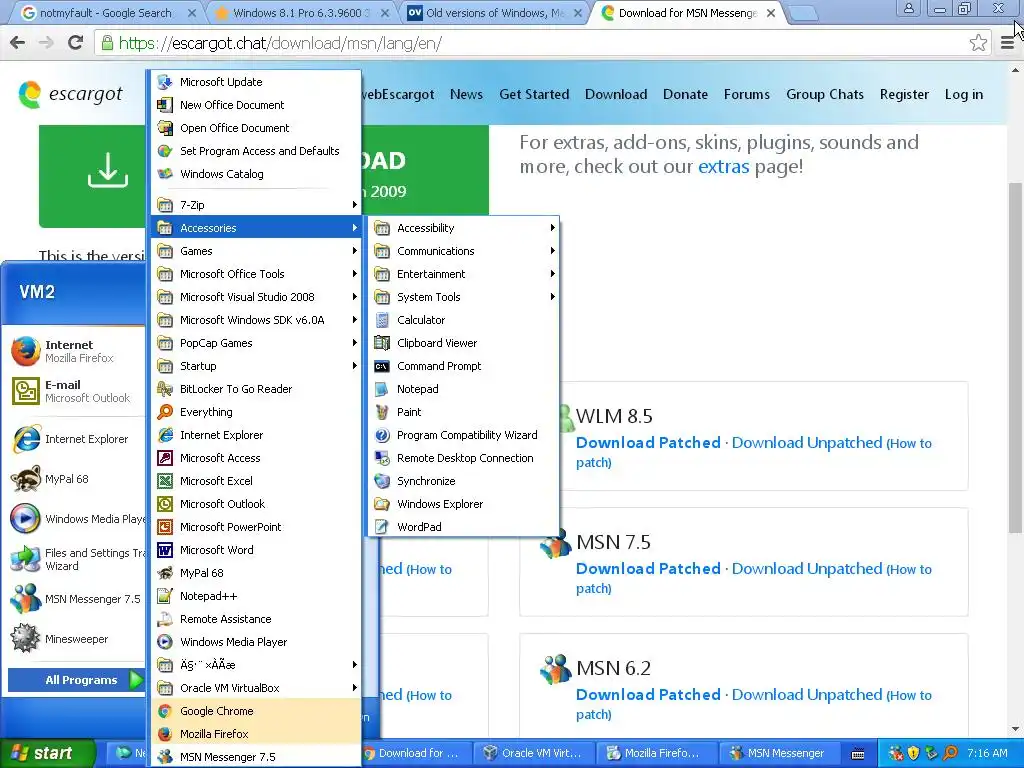
Task: Switch to MSN Messenger taskbar button
Action: (778, 753)
